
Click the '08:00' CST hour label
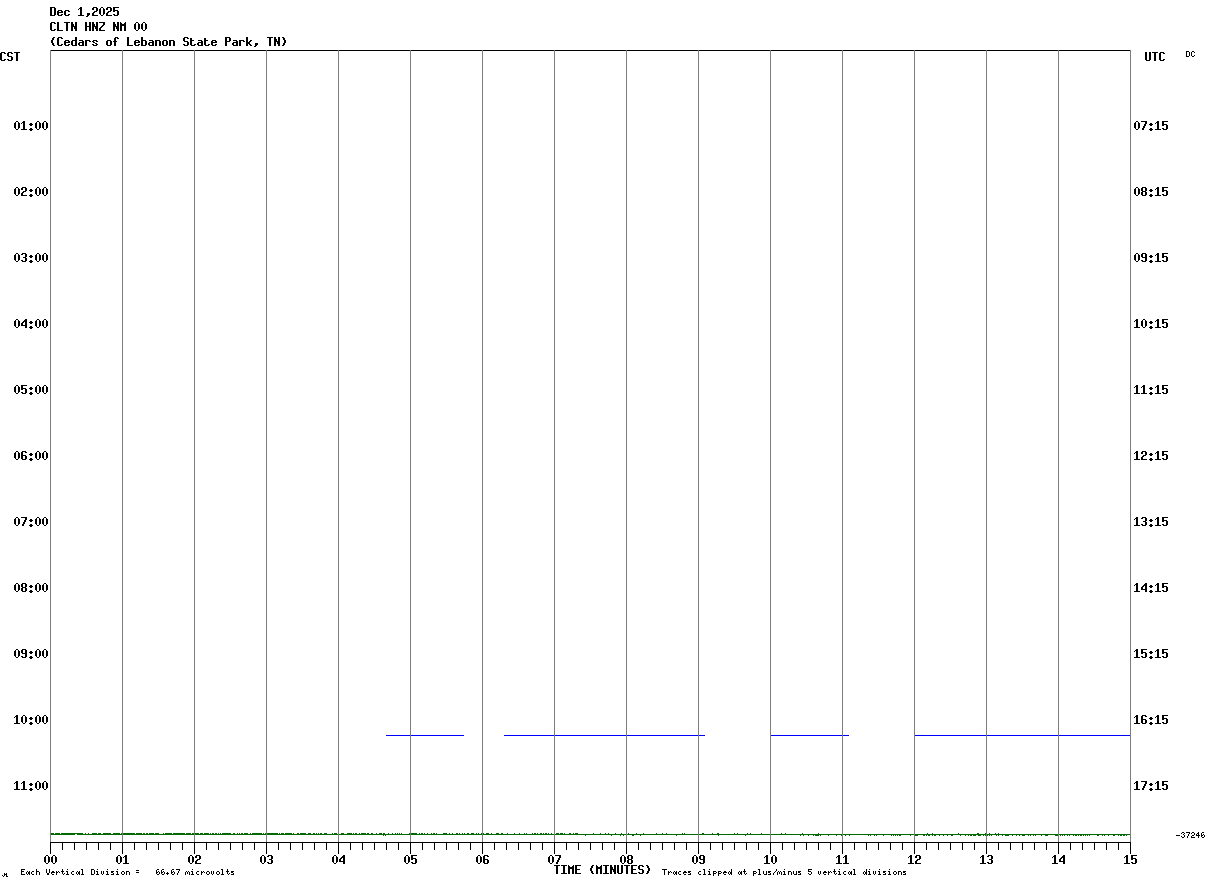31,588
